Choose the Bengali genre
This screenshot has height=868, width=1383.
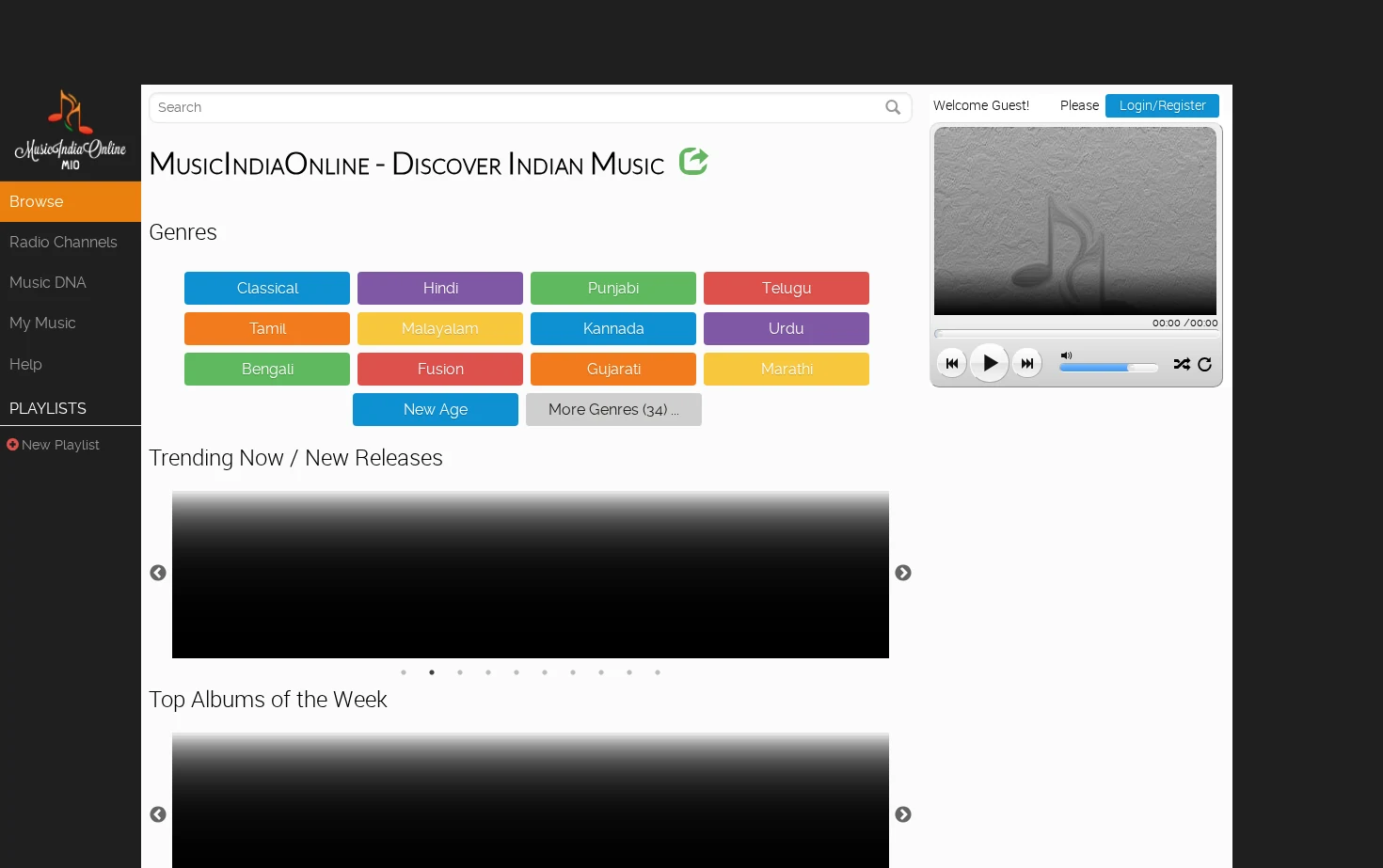tap(267, 369)
